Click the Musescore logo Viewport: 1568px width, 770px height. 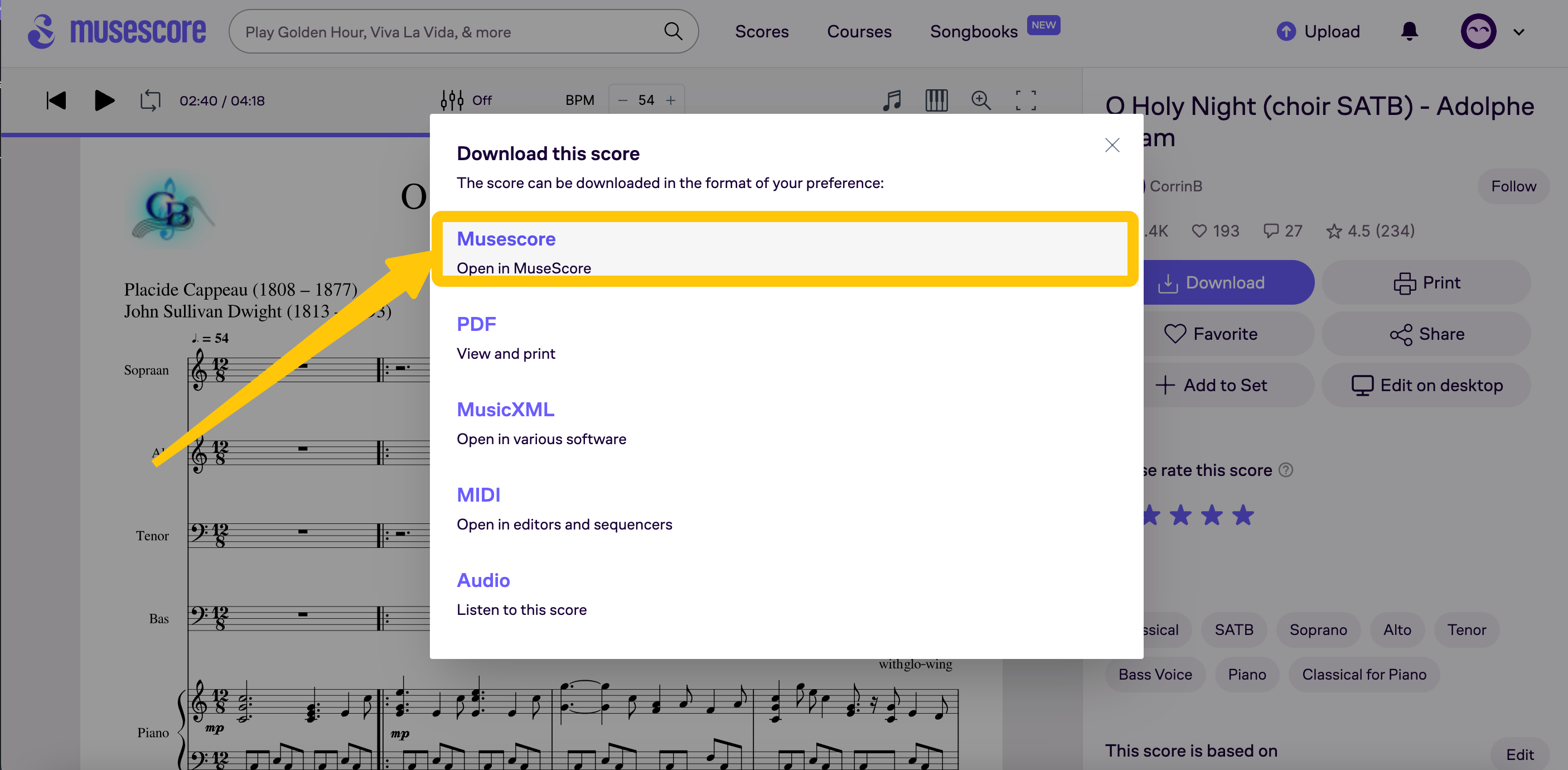(x=115, y=31)
